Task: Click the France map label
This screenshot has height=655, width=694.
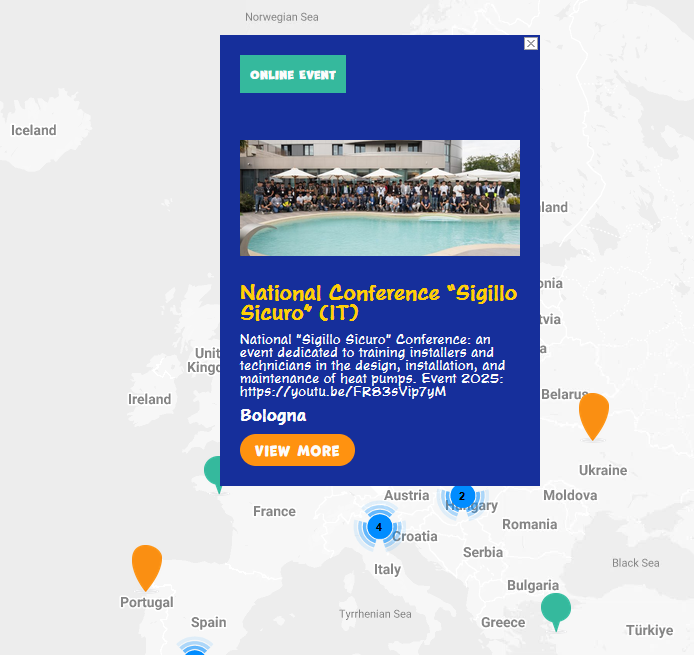Action: pyautogui.click(x=274, y=511)
